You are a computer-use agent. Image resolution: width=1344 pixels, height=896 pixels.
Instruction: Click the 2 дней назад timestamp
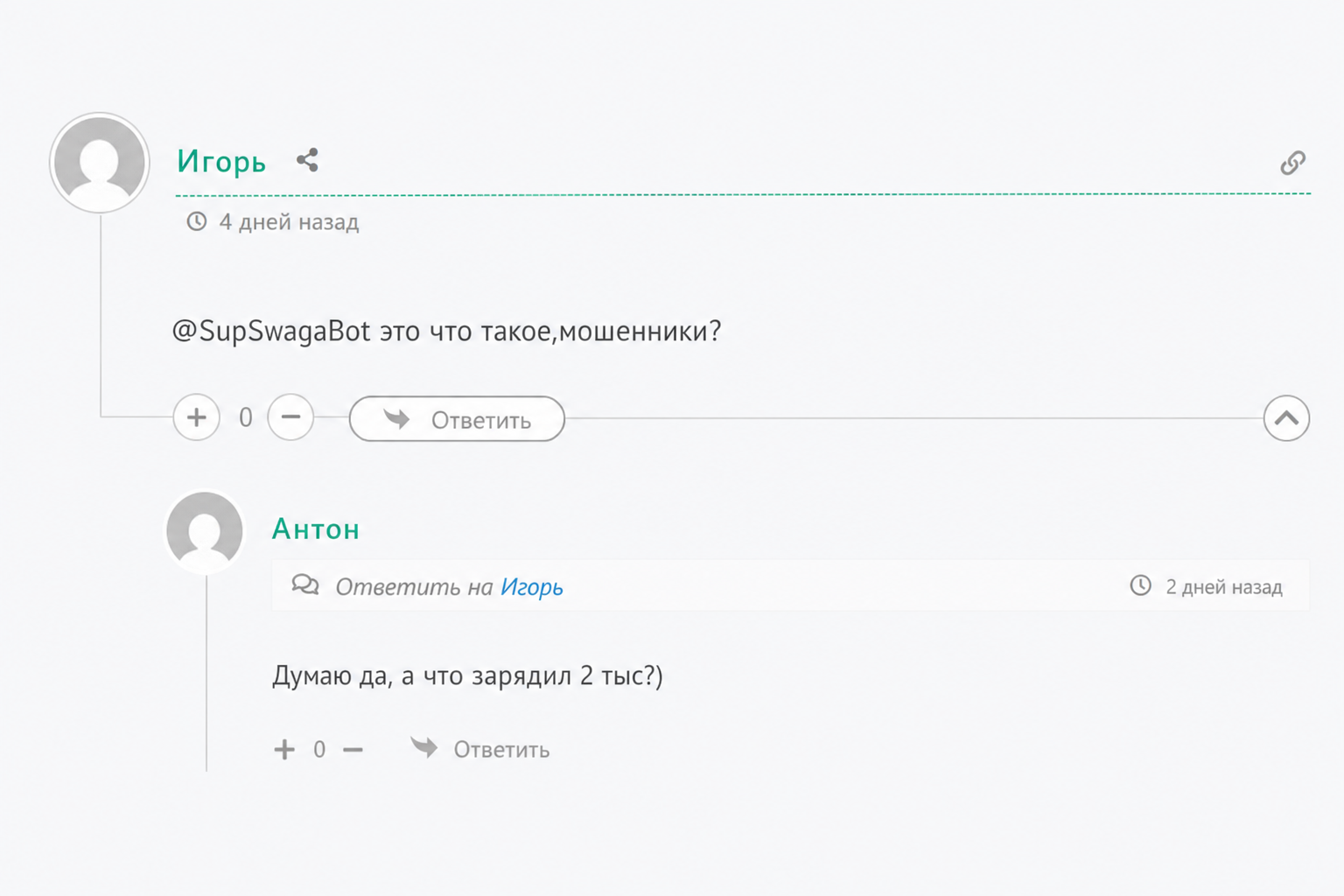tap(1224, 587)
